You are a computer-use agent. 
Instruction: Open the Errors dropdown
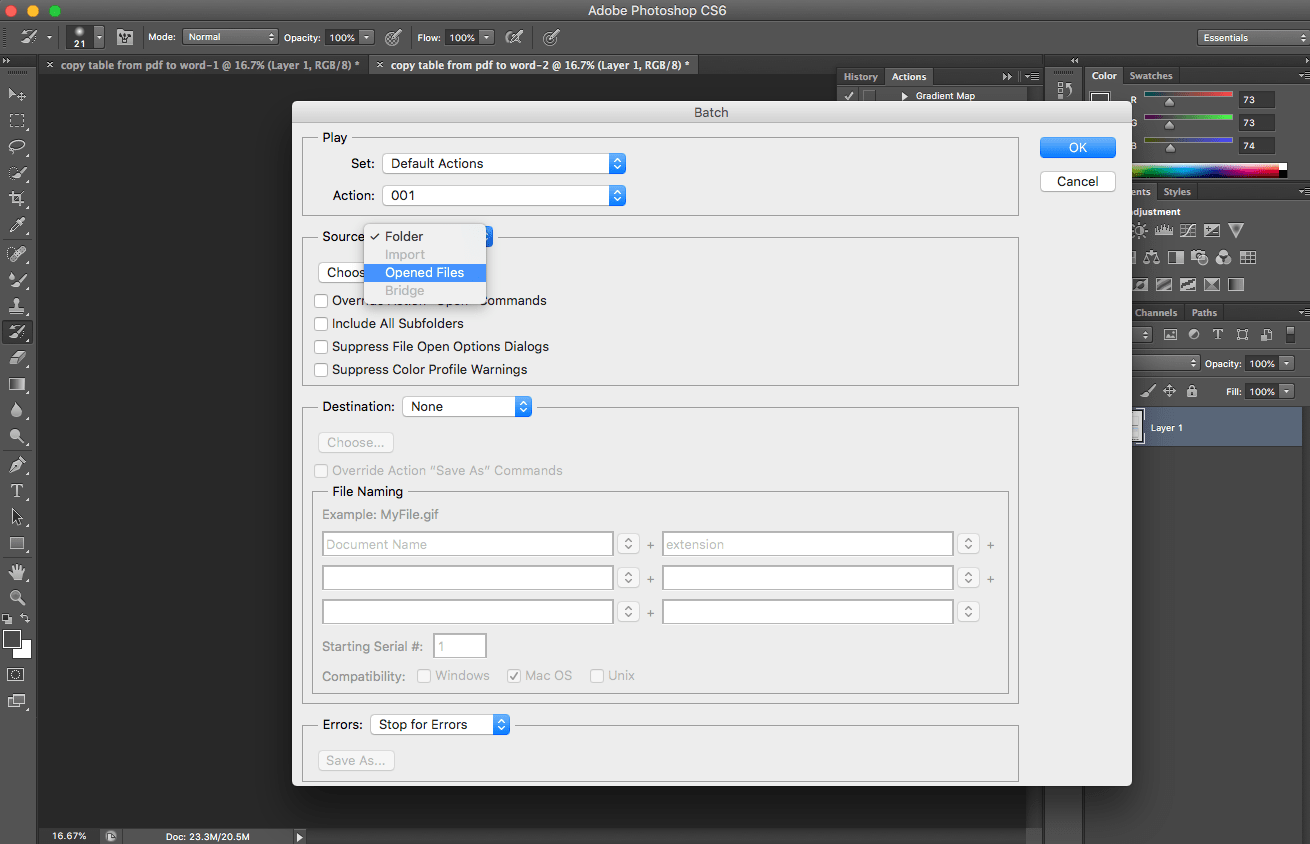439,724
